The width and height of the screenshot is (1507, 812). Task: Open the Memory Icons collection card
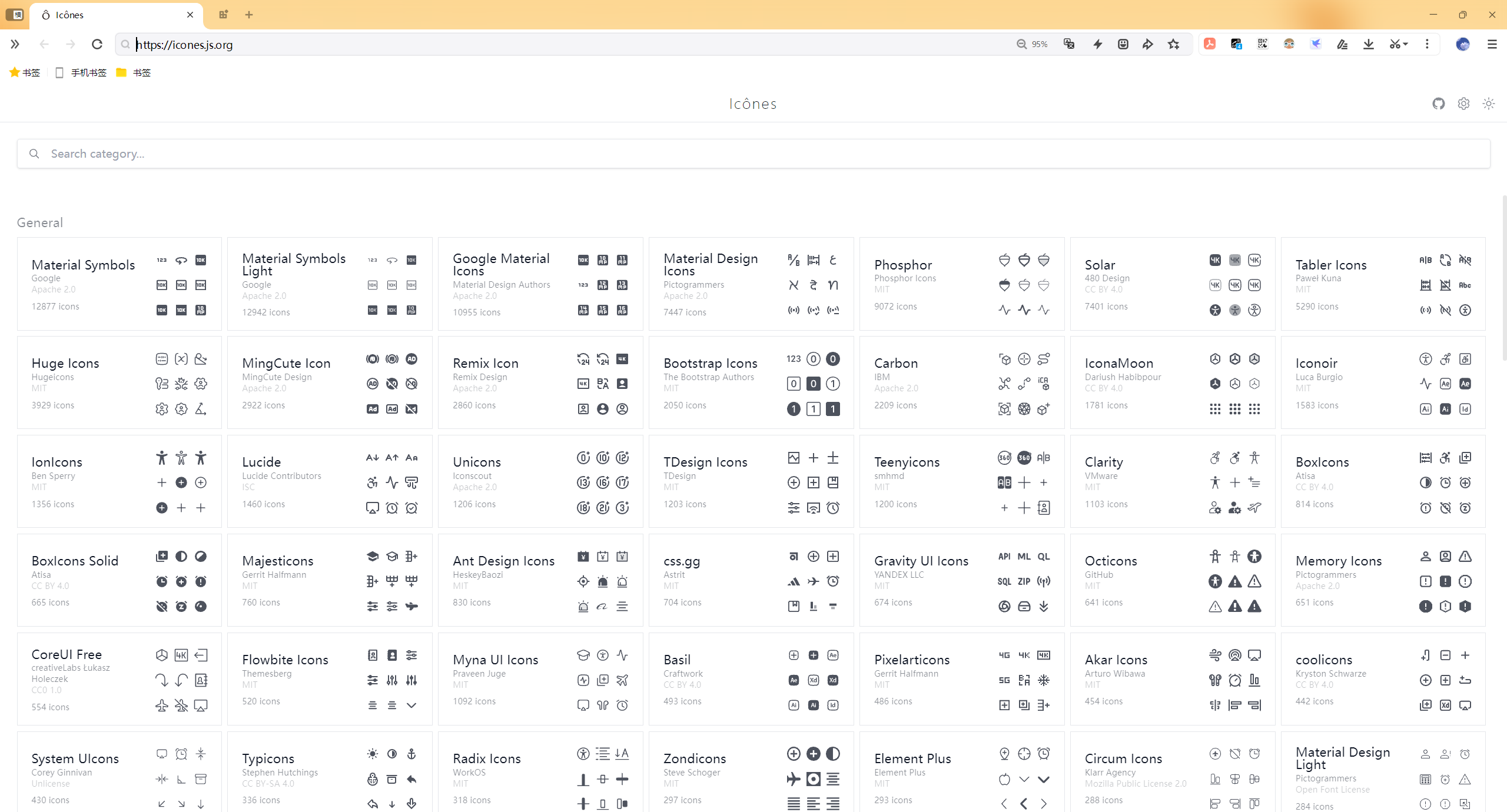pyautogui.click(x=1383, y=580)
